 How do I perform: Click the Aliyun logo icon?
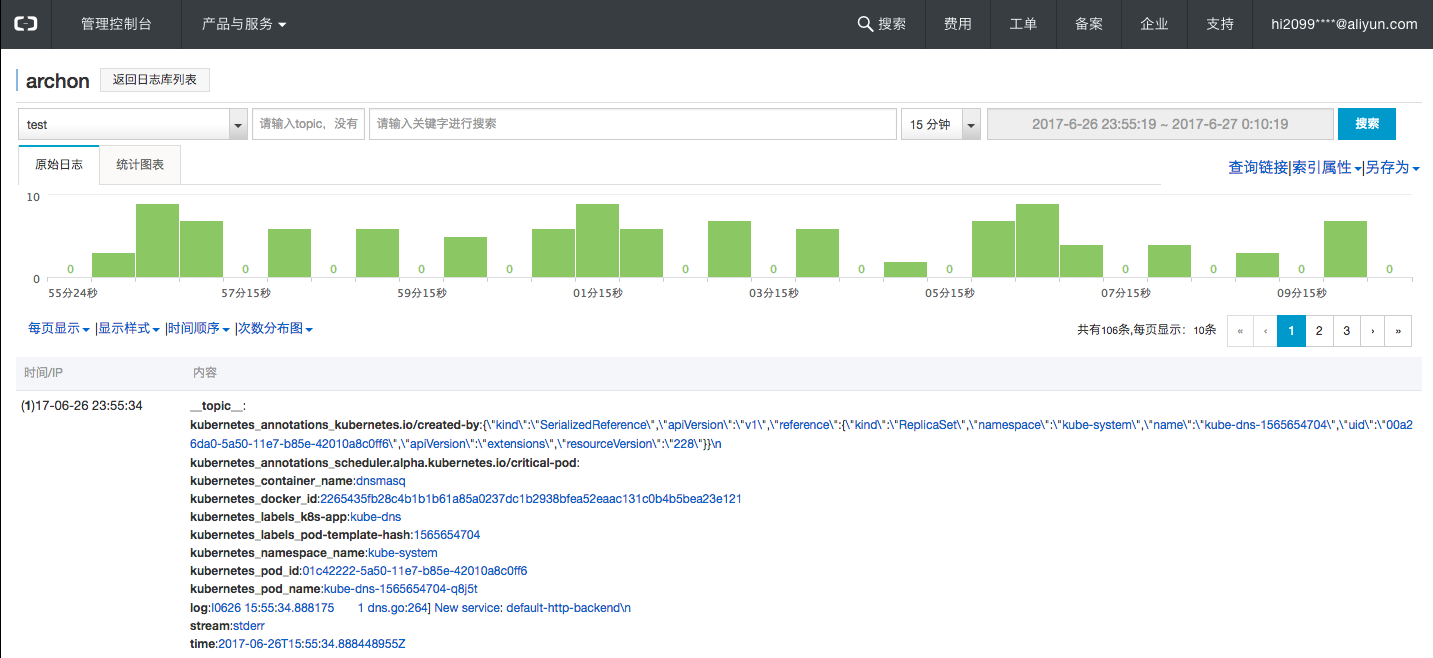[25, 24]
